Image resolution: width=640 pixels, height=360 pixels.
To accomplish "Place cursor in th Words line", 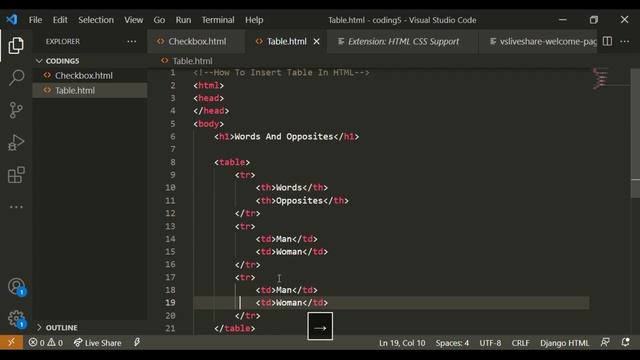I will [291, 187].
